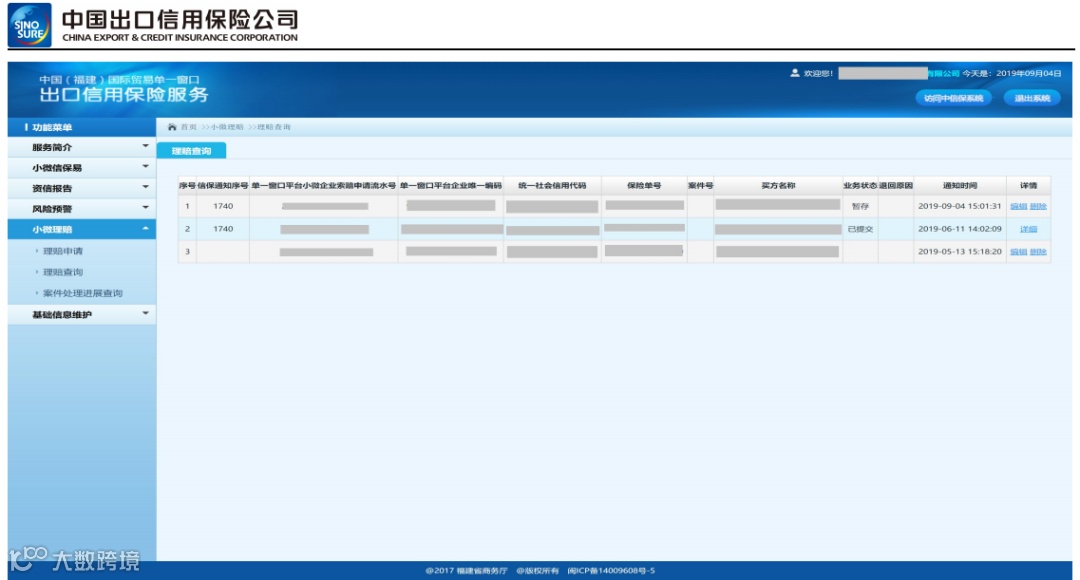
Task: Select the 理赔查询 tab
Action: pos(191,151)
